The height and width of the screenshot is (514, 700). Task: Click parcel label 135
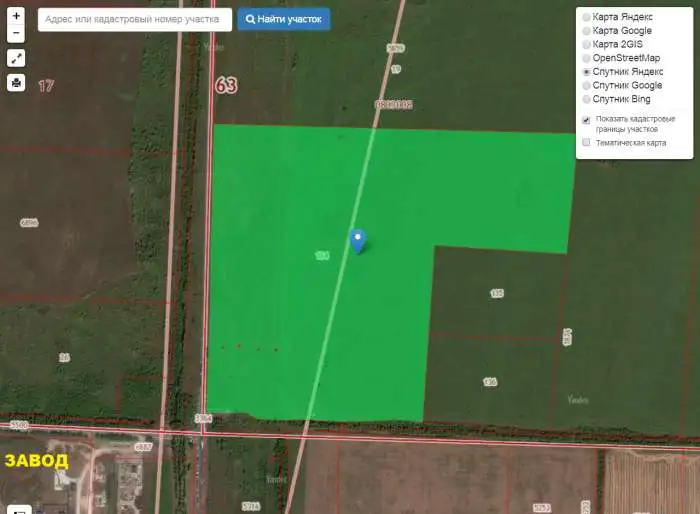click(x=497, y=293)
